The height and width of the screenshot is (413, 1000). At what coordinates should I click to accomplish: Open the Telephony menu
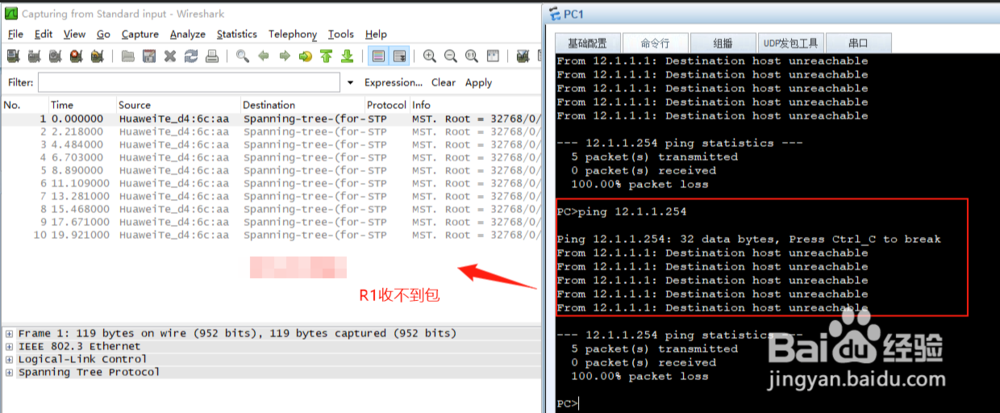[292, 34]
